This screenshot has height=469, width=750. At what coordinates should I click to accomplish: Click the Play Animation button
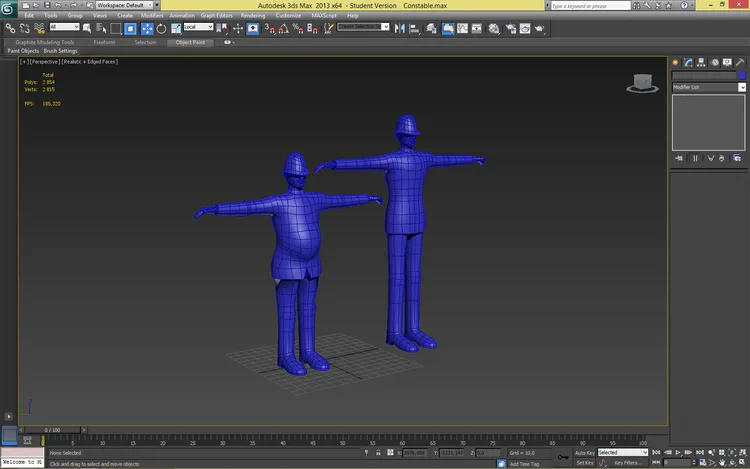pos(678,452)
